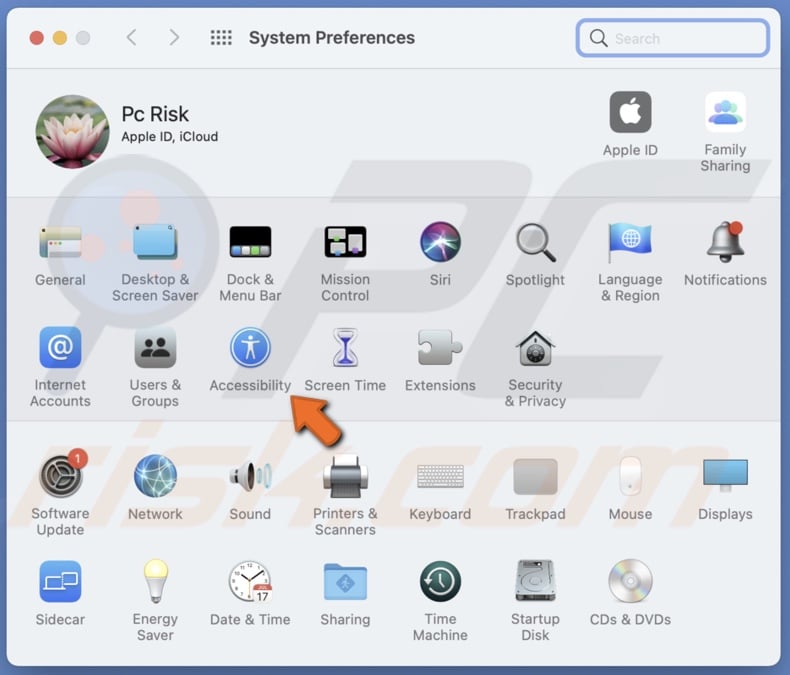This screenshot has width=790, height=675.
Task: Open Notifications bell icon
Action: pos(725,243)
